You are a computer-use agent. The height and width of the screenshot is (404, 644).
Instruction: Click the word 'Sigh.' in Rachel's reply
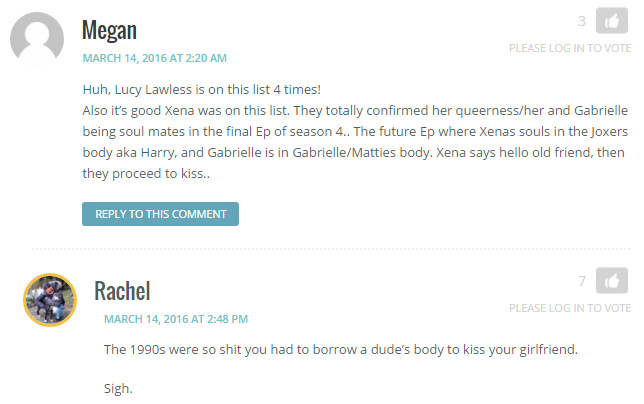pos(118,388)
